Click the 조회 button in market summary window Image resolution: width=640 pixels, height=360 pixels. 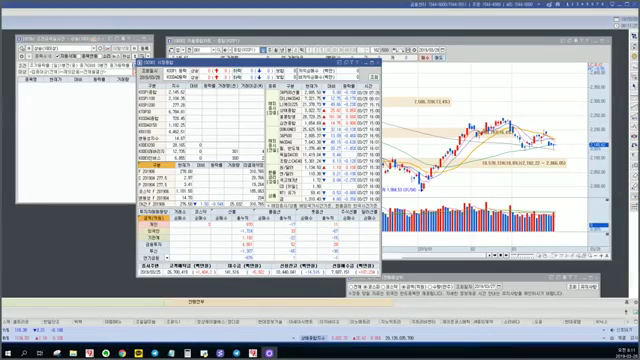point(374,77)
